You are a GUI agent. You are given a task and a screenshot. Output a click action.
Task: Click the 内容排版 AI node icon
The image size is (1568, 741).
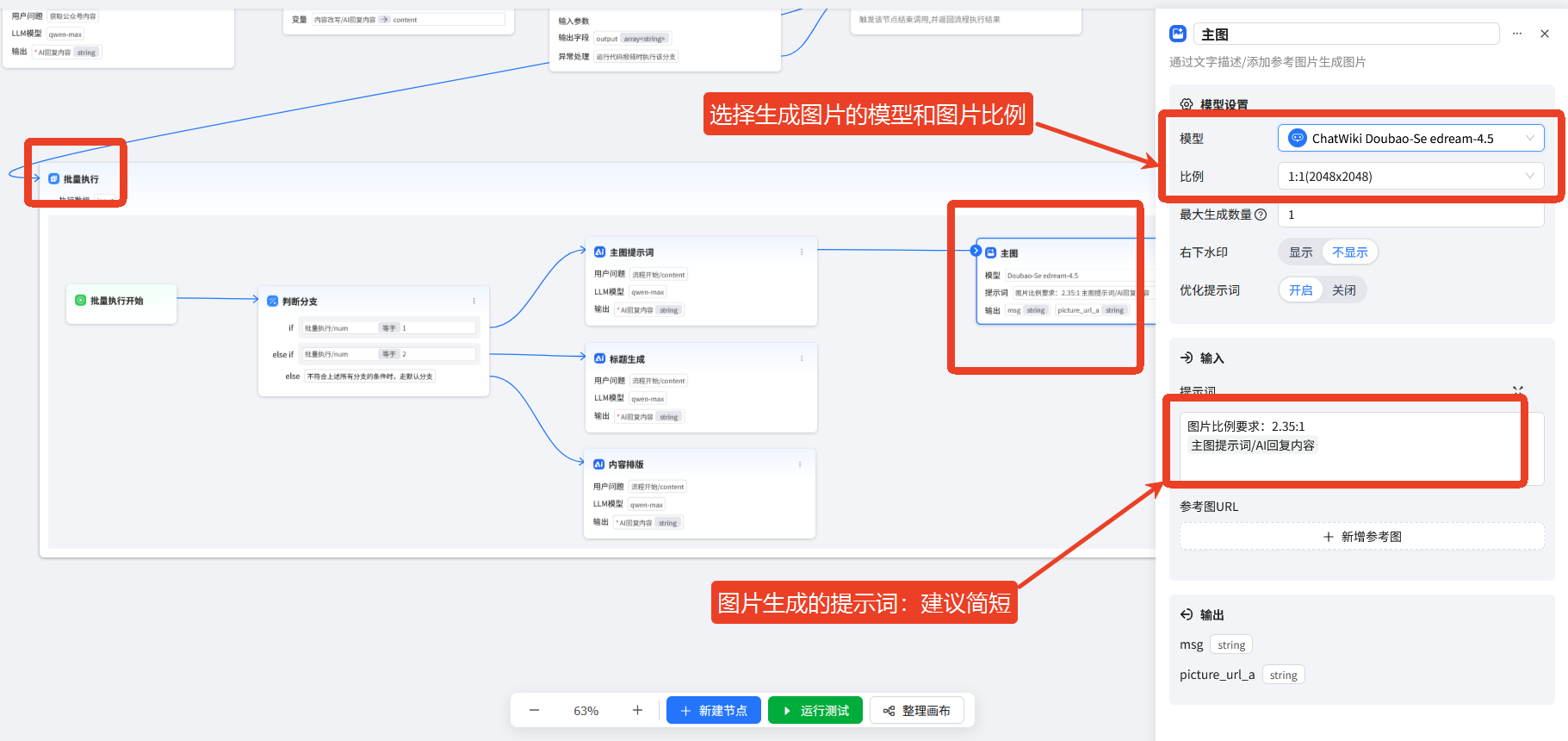tap(598, 464)
